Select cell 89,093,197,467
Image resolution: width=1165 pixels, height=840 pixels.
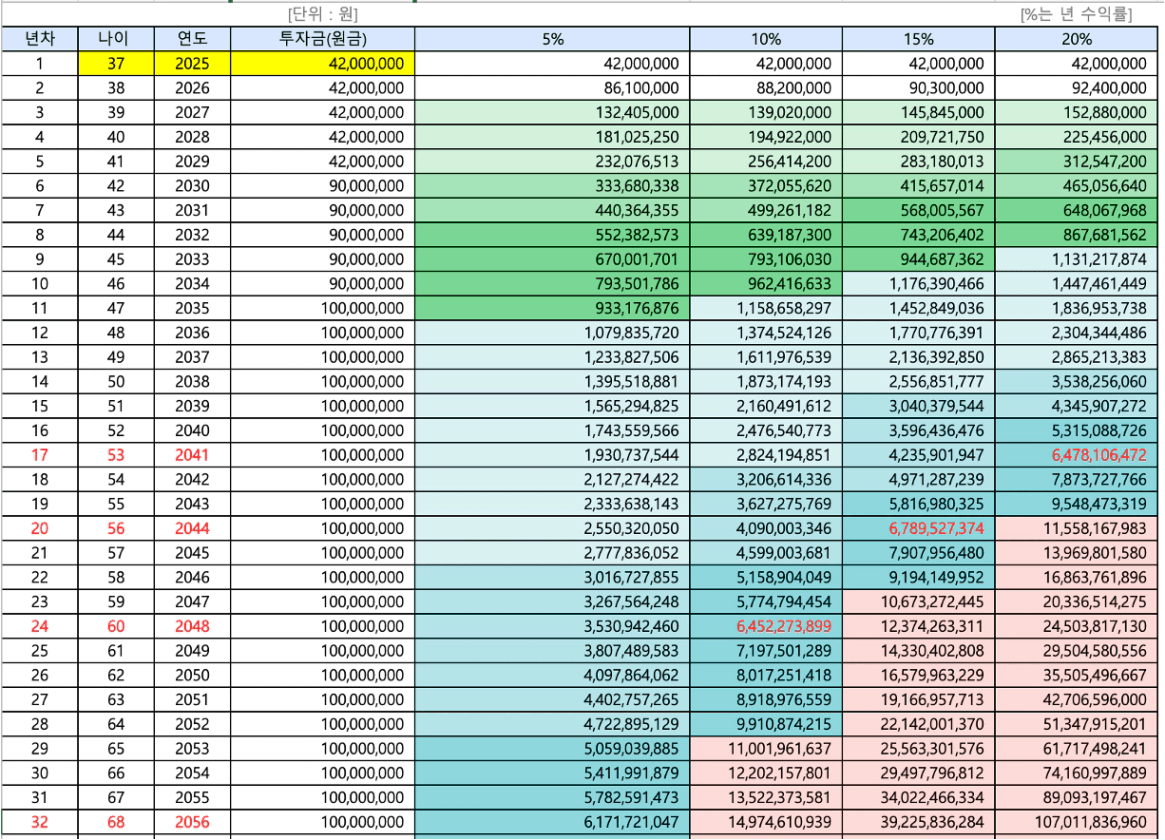(1076, 799)
